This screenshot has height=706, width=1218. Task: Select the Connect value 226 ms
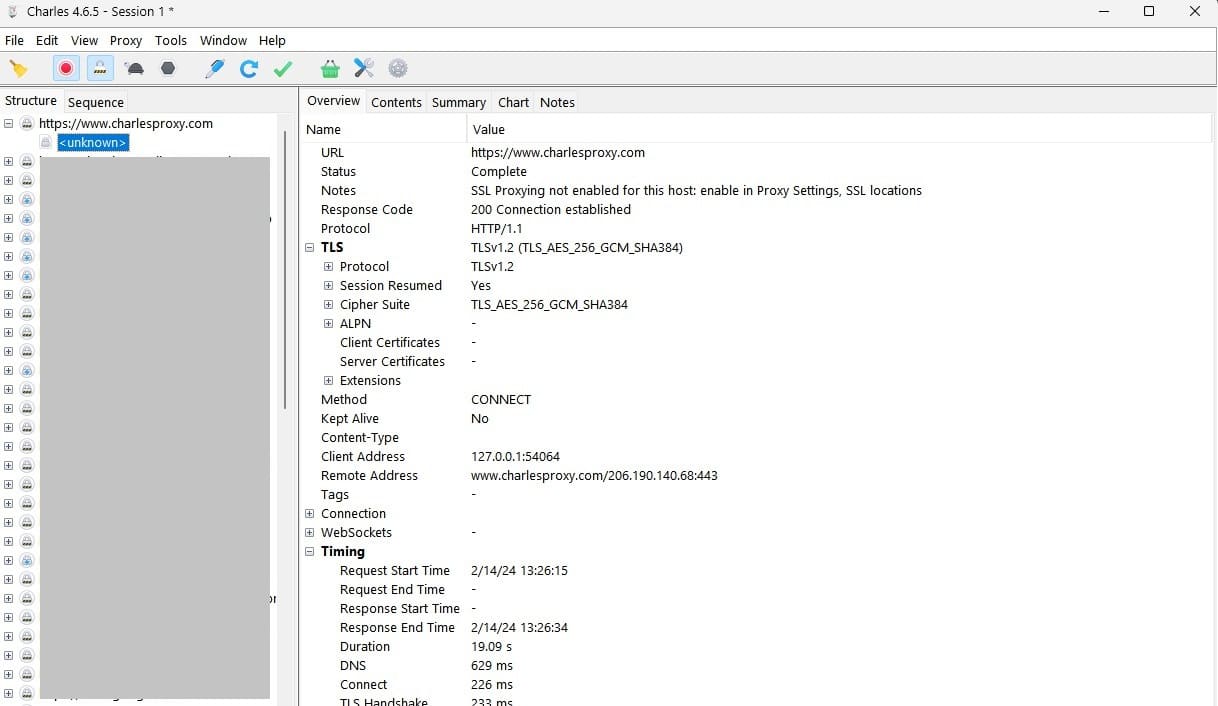pos(491,685)
